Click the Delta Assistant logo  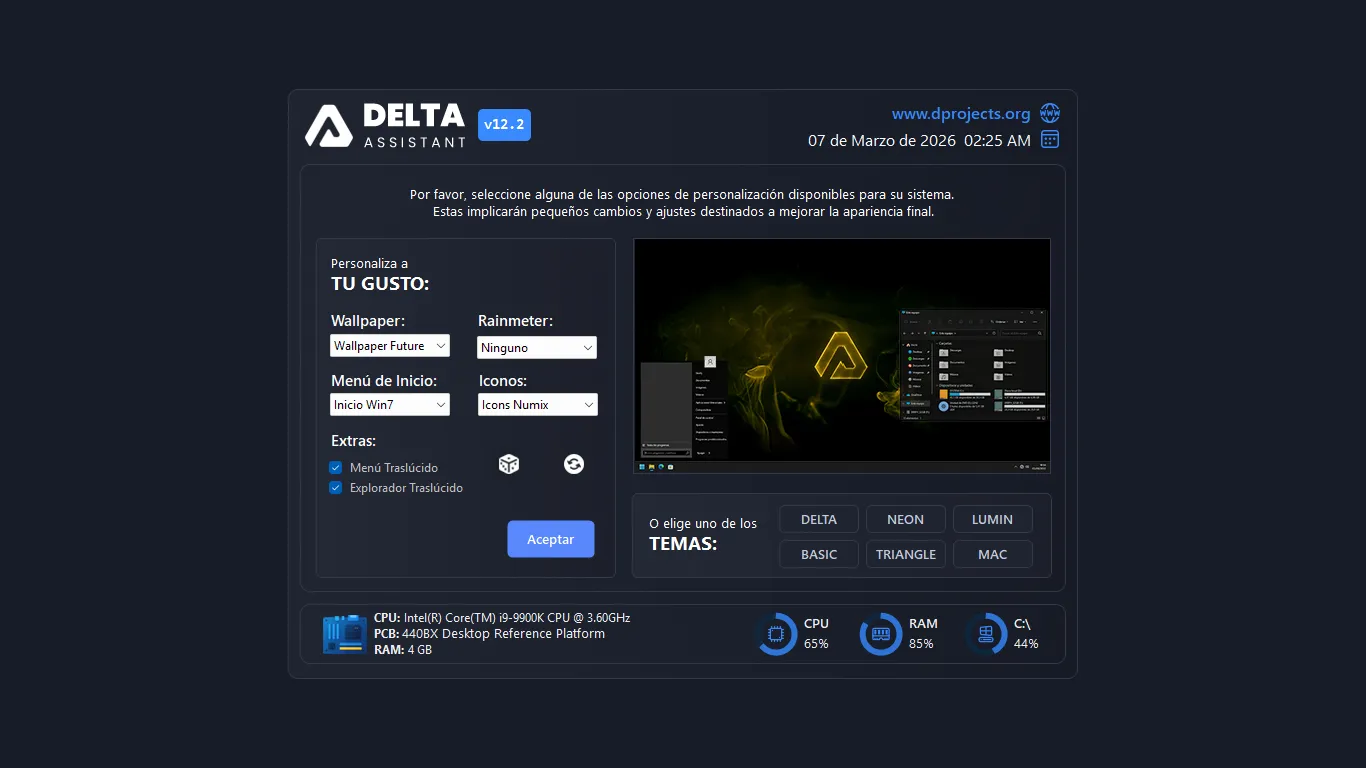pyautogui.click(x=385, y=126)
